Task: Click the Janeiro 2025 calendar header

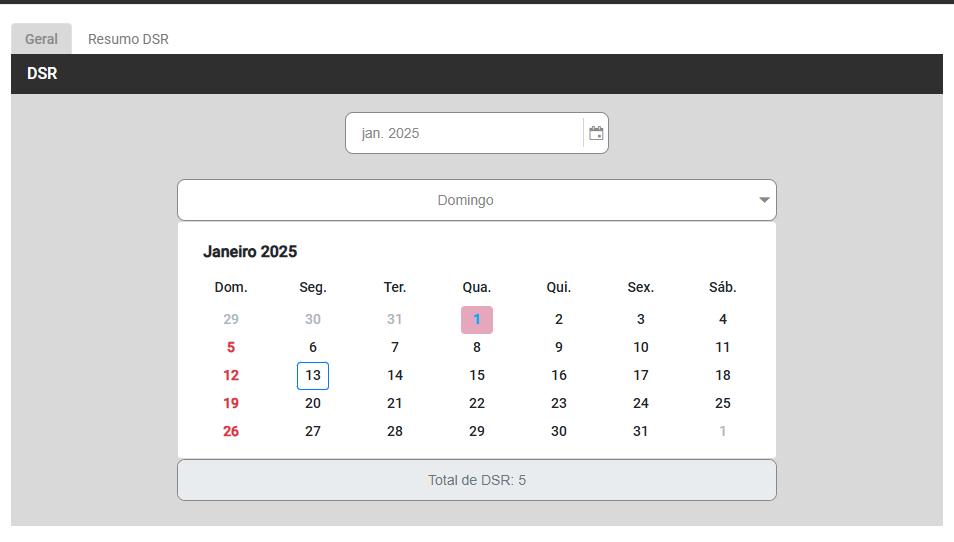Action: [250, 252]
